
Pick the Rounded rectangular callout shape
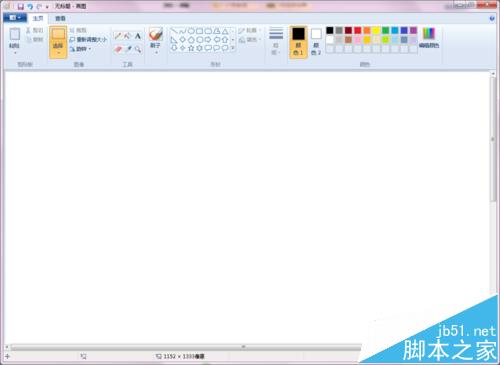pos(208,48)
